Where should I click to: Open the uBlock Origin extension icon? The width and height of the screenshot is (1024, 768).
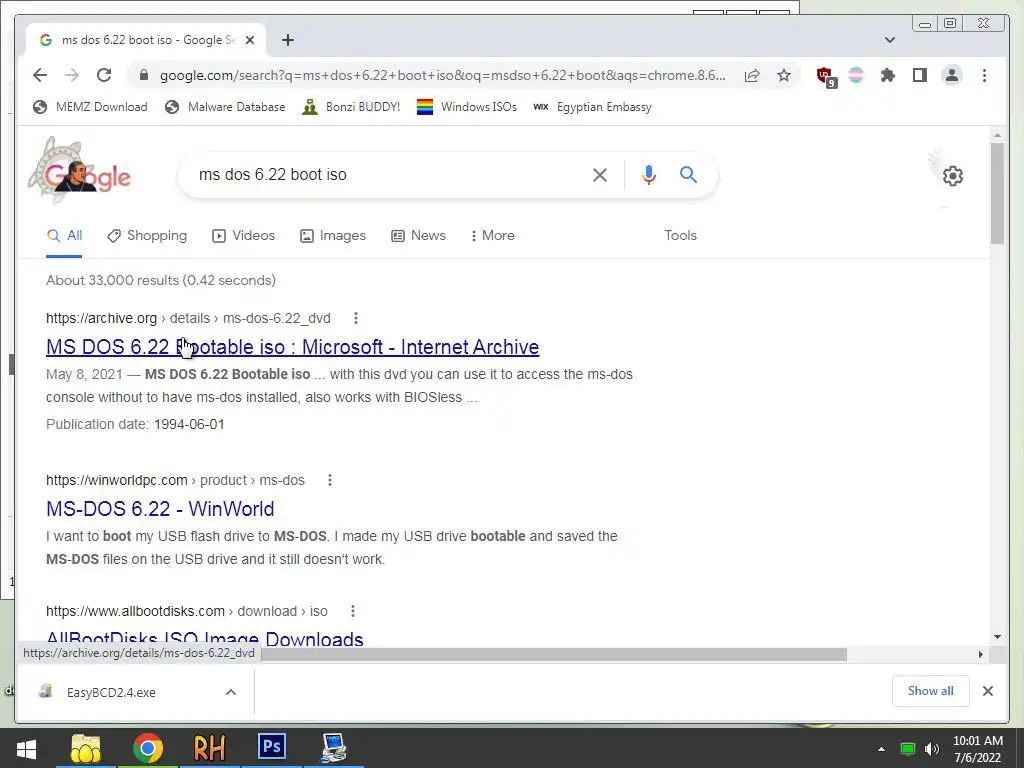(826, 76)
